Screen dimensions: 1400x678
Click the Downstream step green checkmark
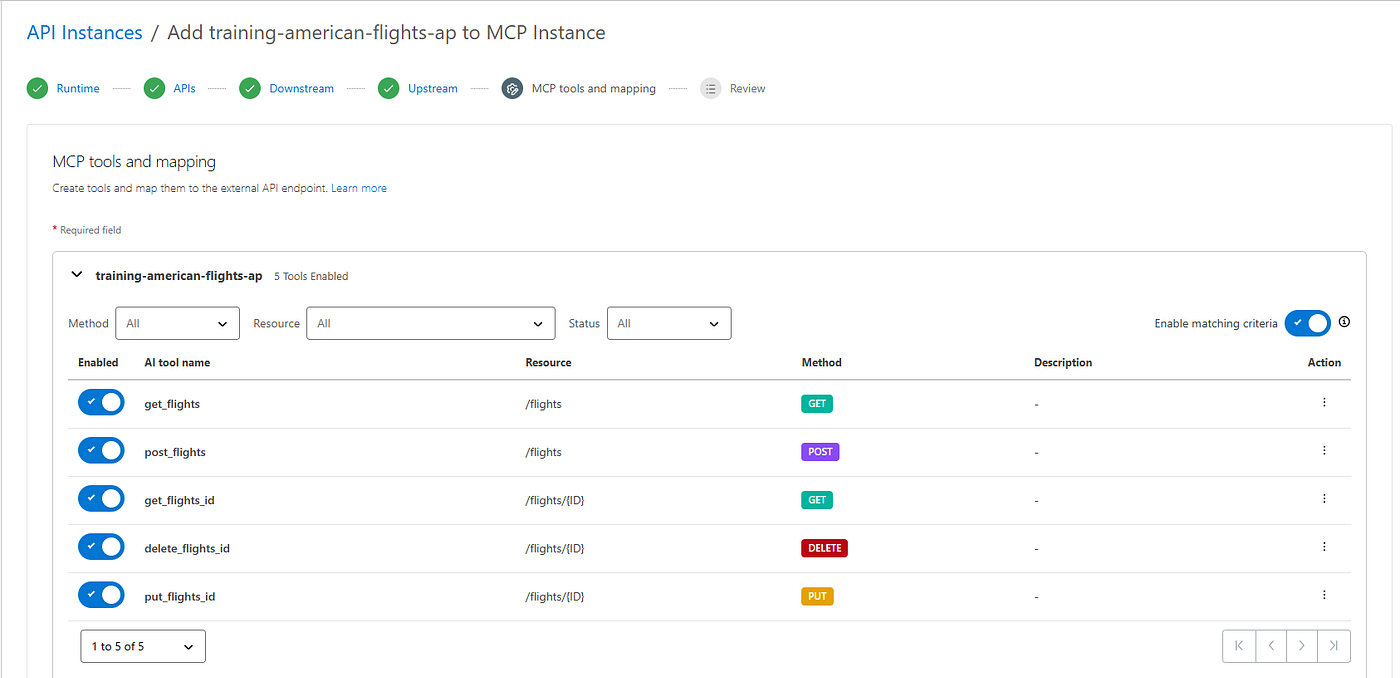(250, 88)
